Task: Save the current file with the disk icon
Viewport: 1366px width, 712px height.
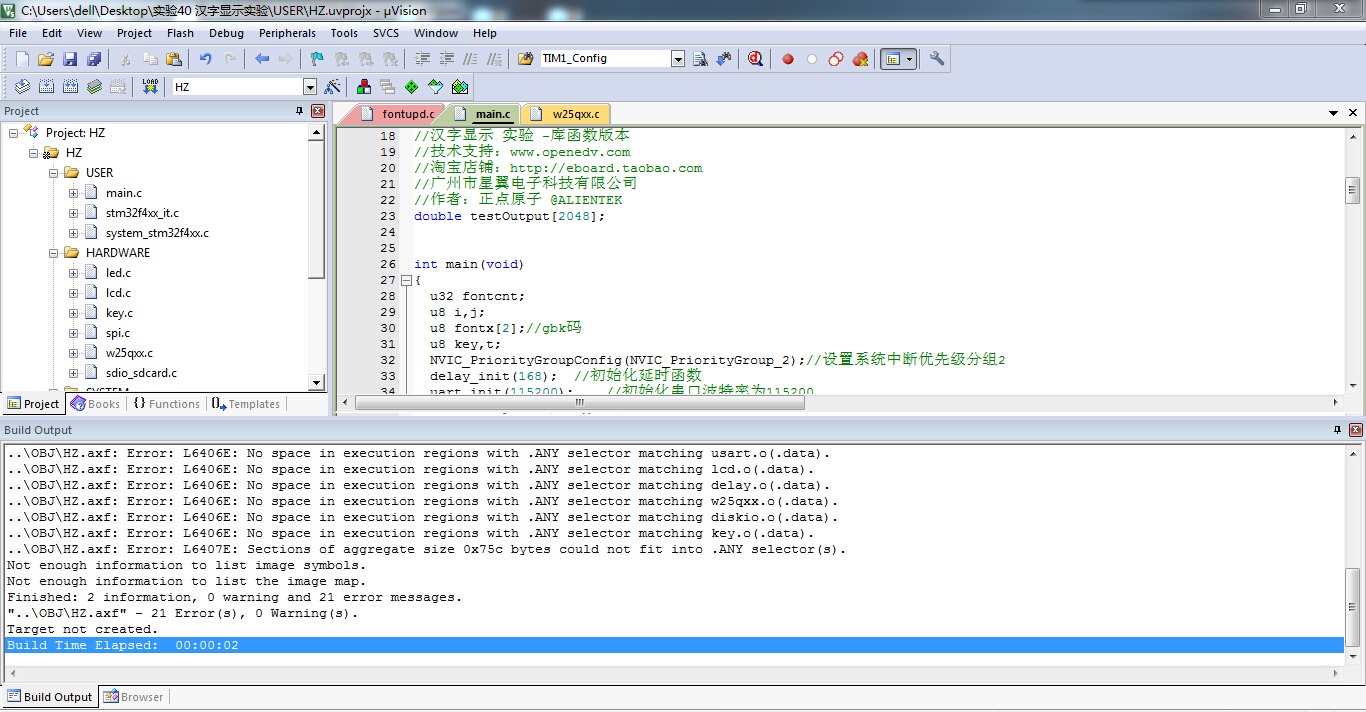Action: tap(70, 59)
